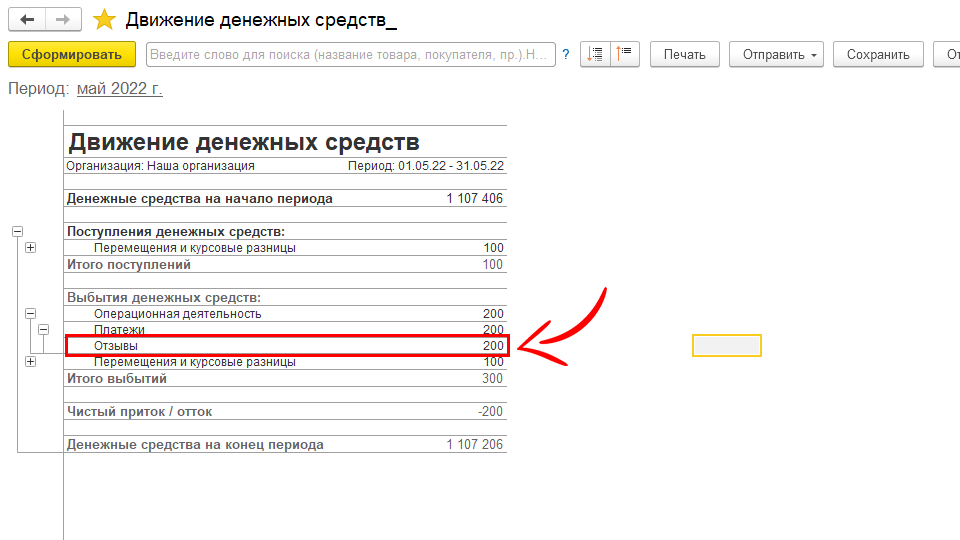Collapse the outermost report group

click(17, 231)
